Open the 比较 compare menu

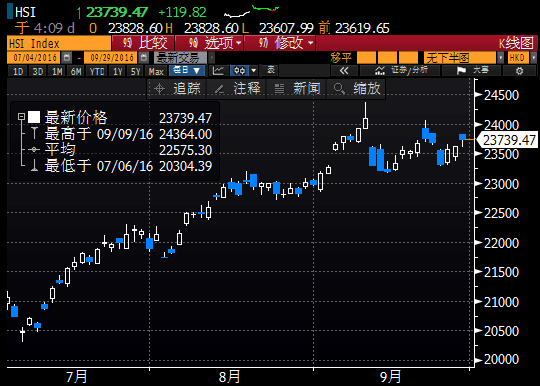(x=144, y=43)
